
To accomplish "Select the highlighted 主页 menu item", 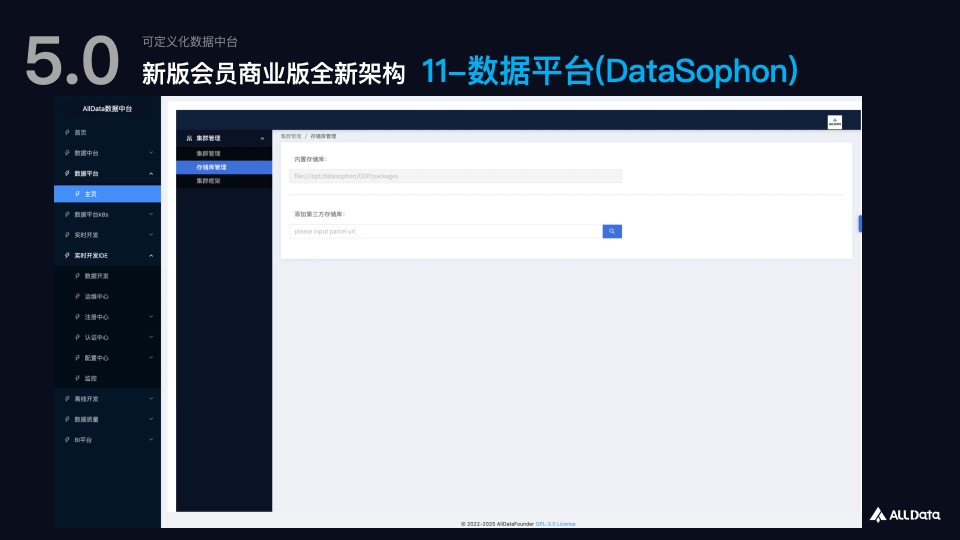I will pyautogui.click(x=107, y=194).
